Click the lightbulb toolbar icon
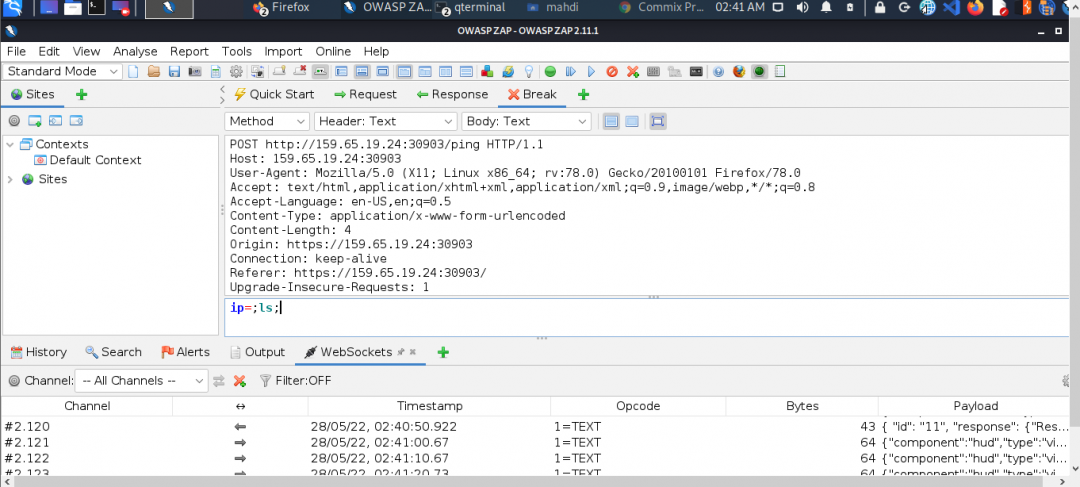The image size is (1080, 487). click(529, 72)
